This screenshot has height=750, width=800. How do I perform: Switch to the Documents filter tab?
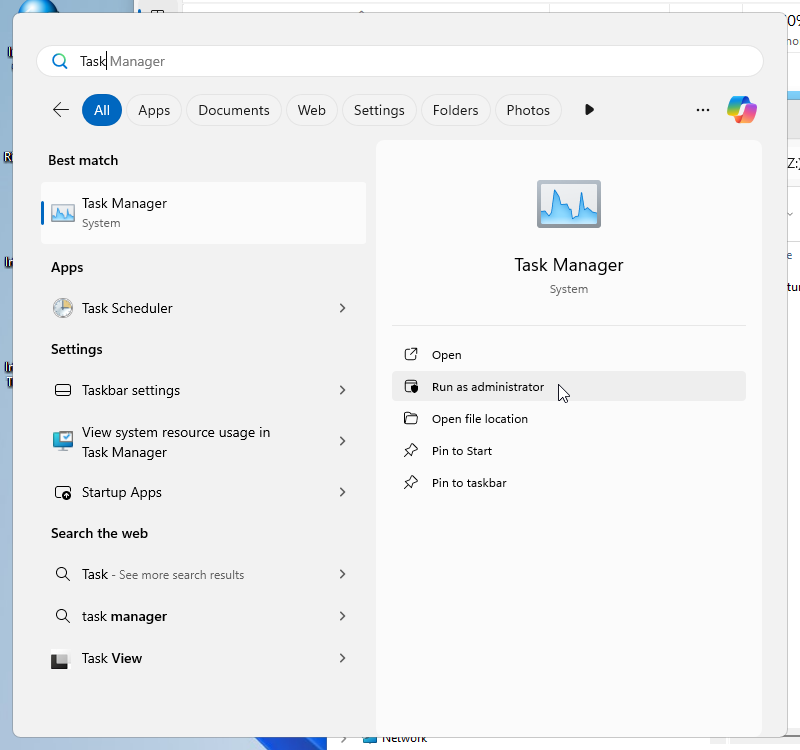[234, 110]
